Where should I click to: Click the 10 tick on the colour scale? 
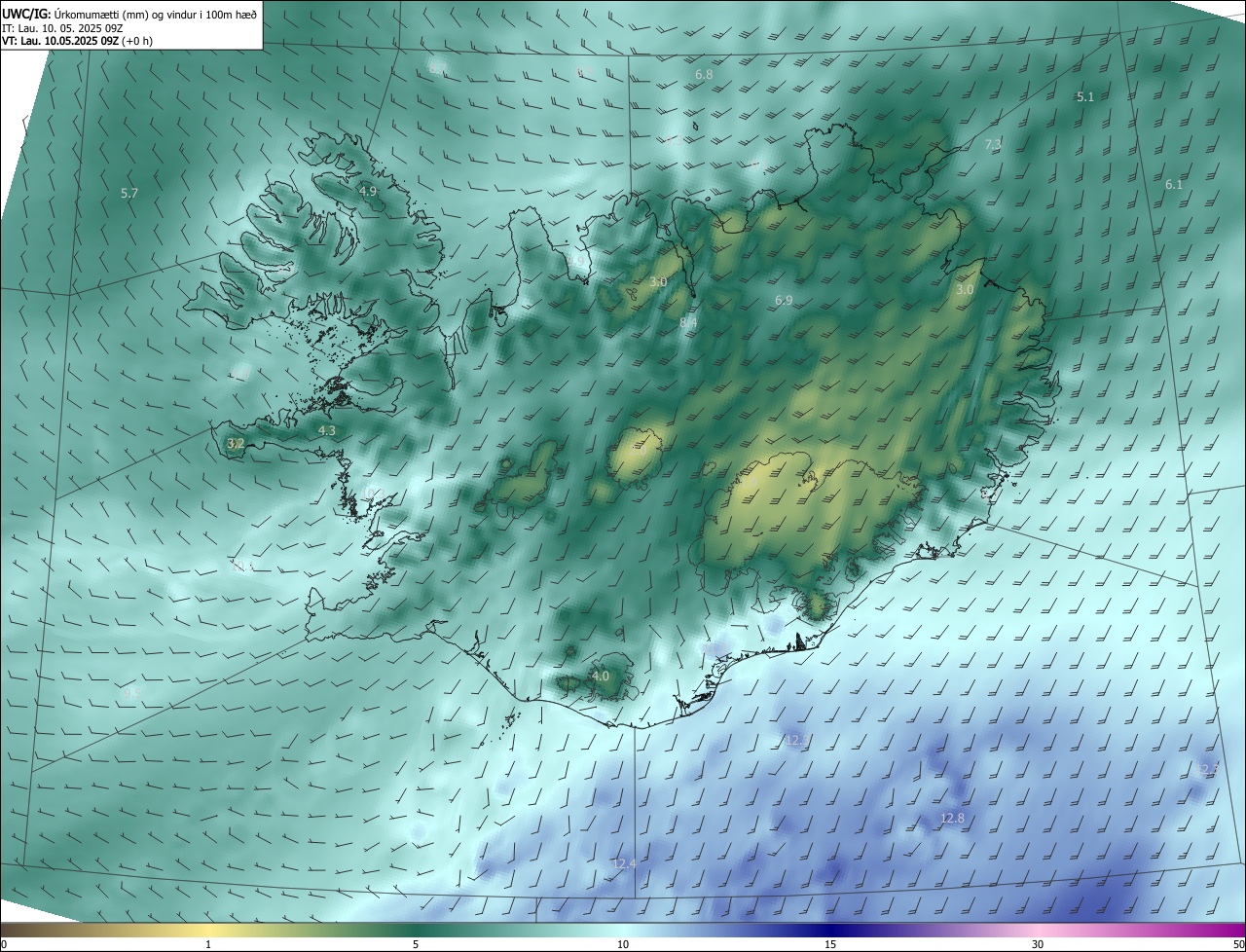(x=623, y=944)
